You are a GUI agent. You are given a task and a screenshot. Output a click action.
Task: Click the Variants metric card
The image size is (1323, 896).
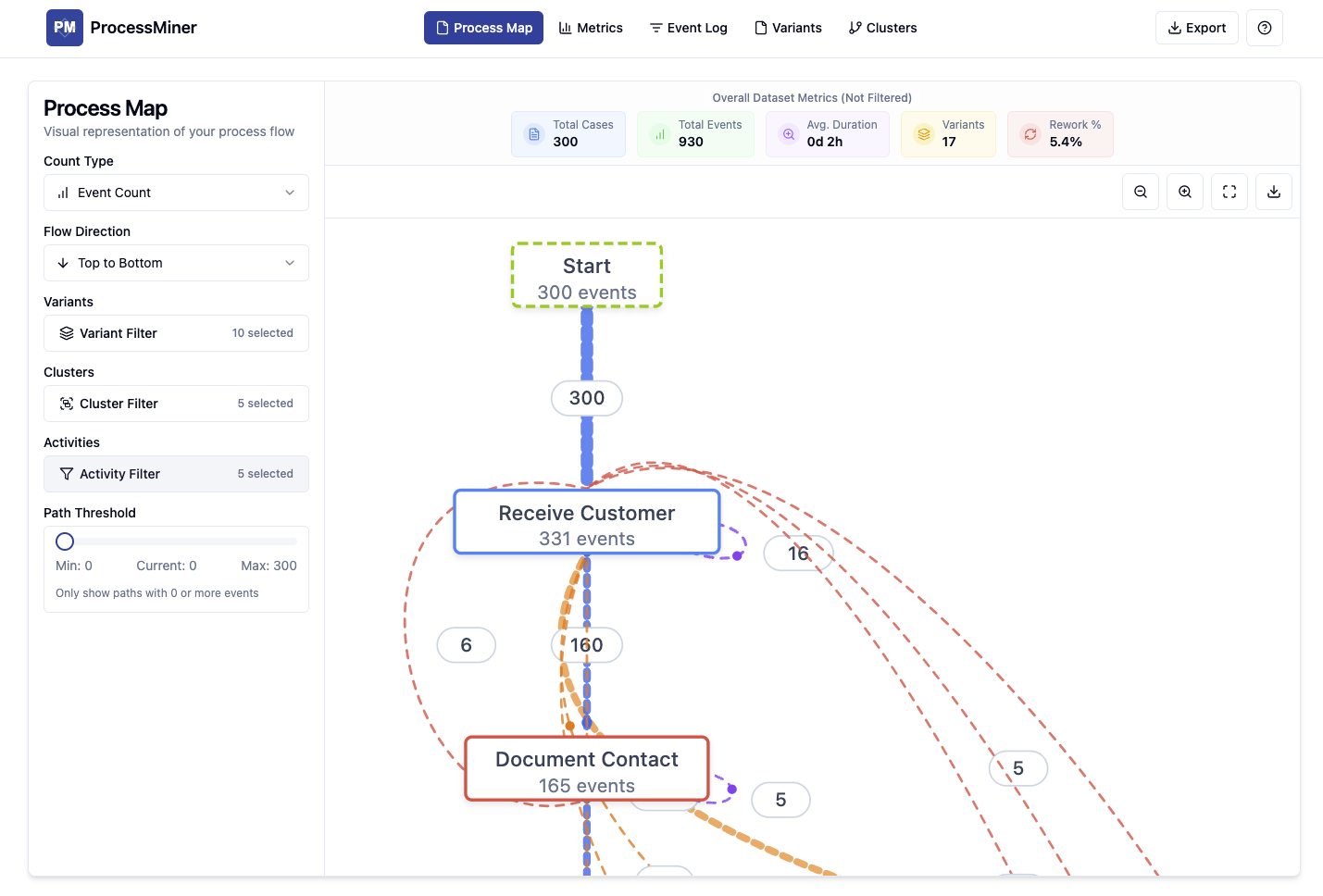tap(948, 134)
